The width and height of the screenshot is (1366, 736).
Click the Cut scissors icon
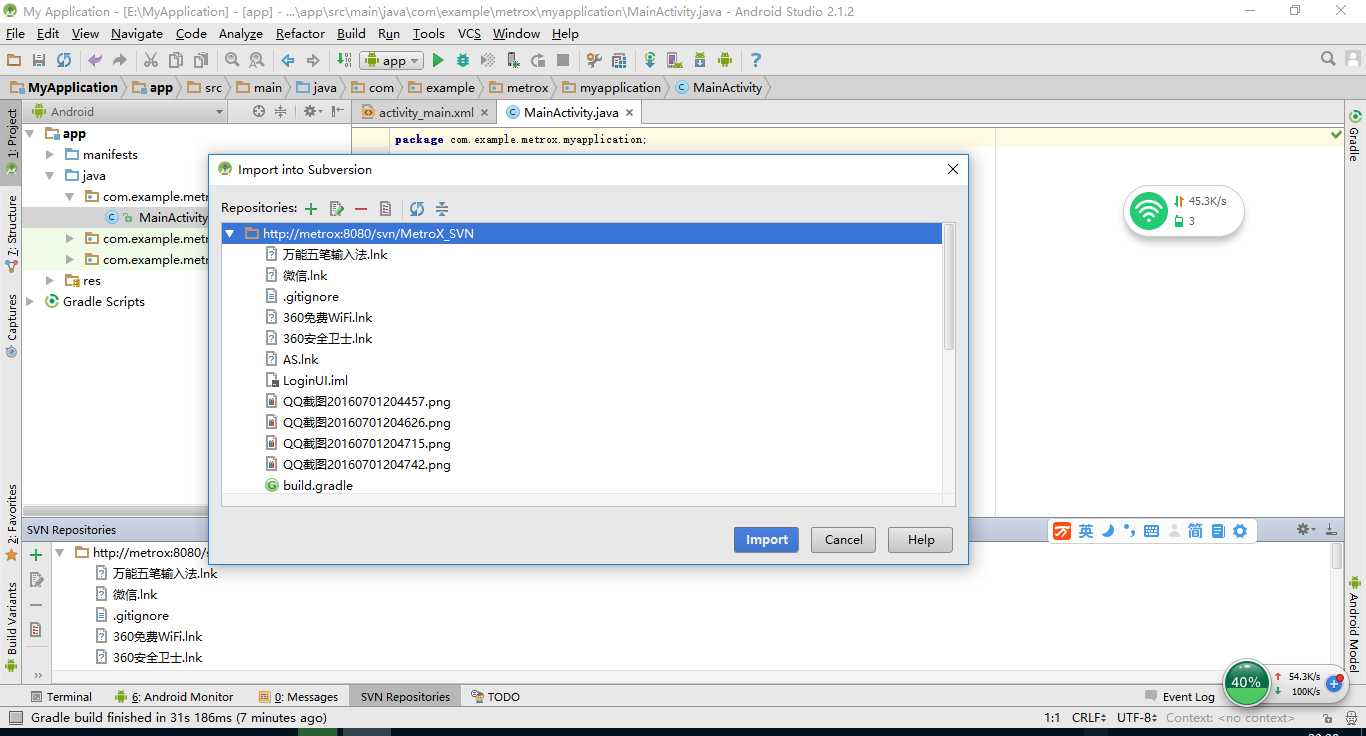pyautogui.click(x=151, y=60)
